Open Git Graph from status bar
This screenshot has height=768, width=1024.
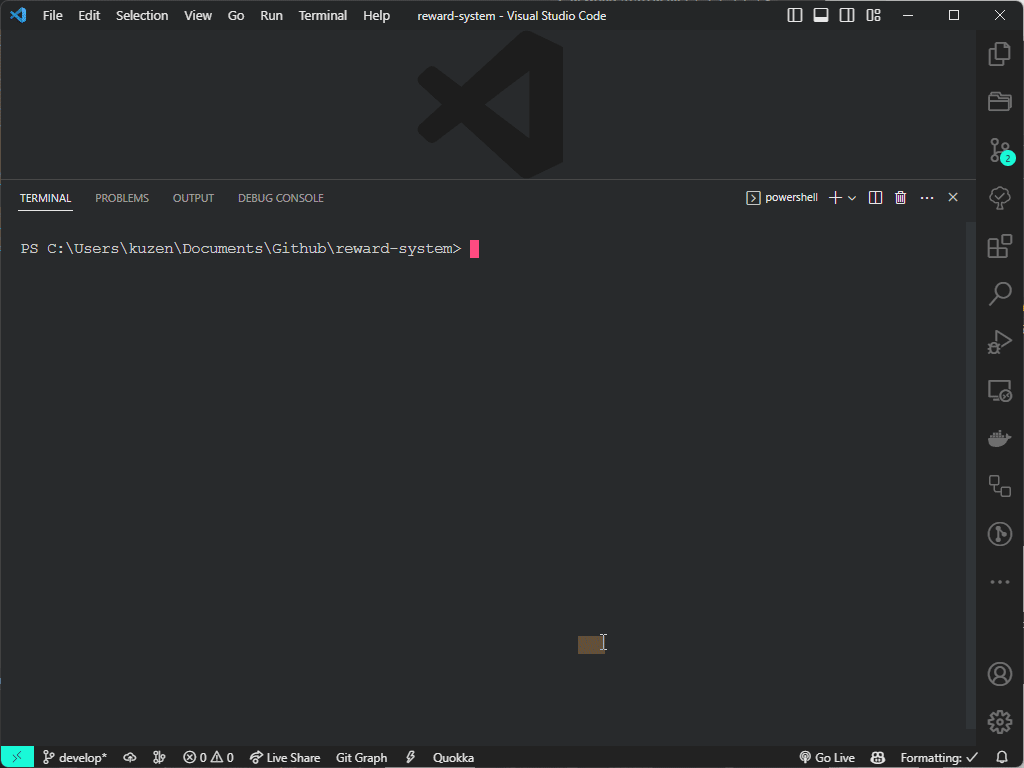coord(361,758)
